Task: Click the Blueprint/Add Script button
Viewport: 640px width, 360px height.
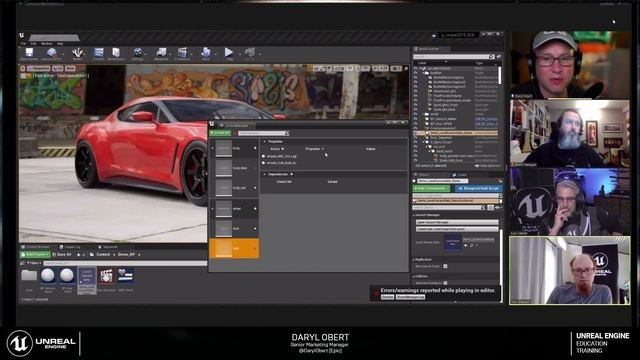Action: tap(478, 189)
